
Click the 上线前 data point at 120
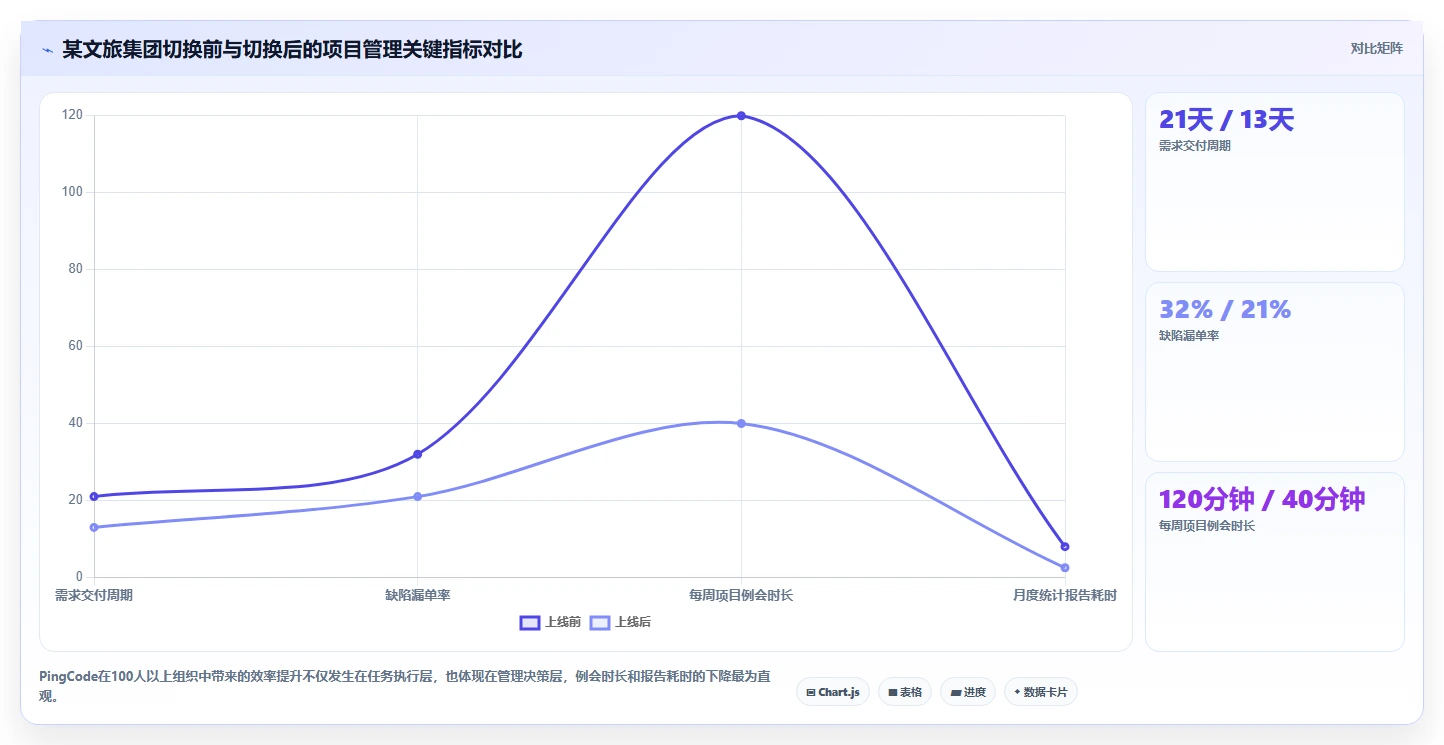741,116
